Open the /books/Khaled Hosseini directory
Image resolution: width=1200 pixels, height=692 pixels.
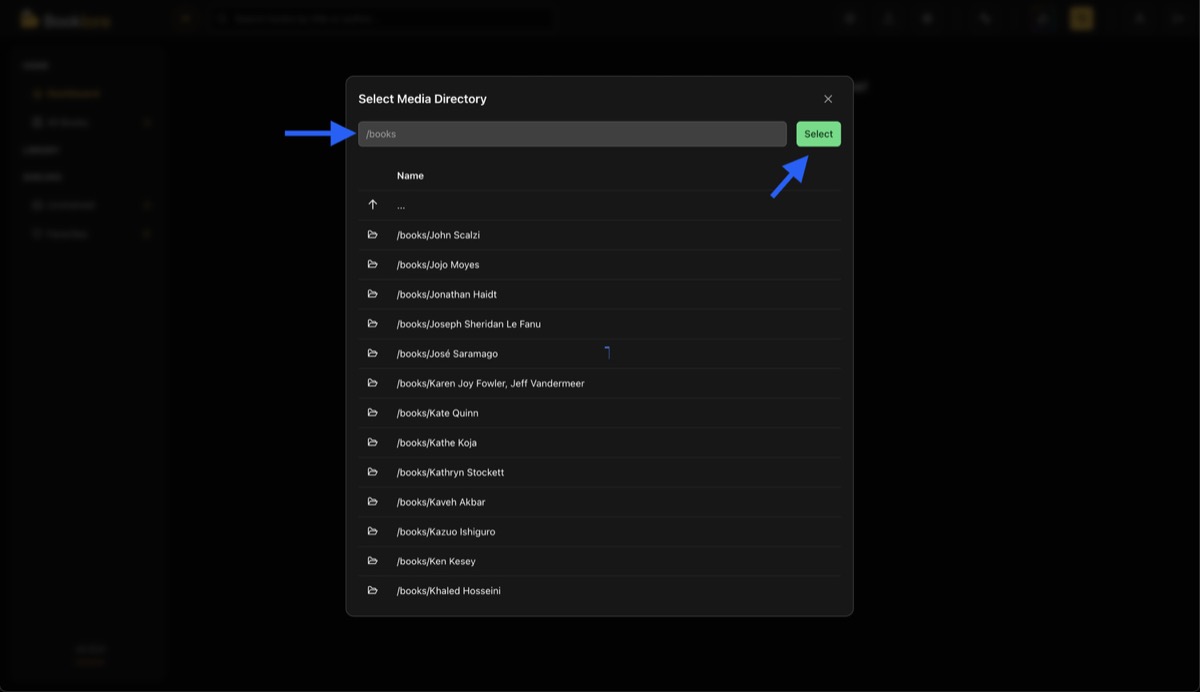click(449, 590)
